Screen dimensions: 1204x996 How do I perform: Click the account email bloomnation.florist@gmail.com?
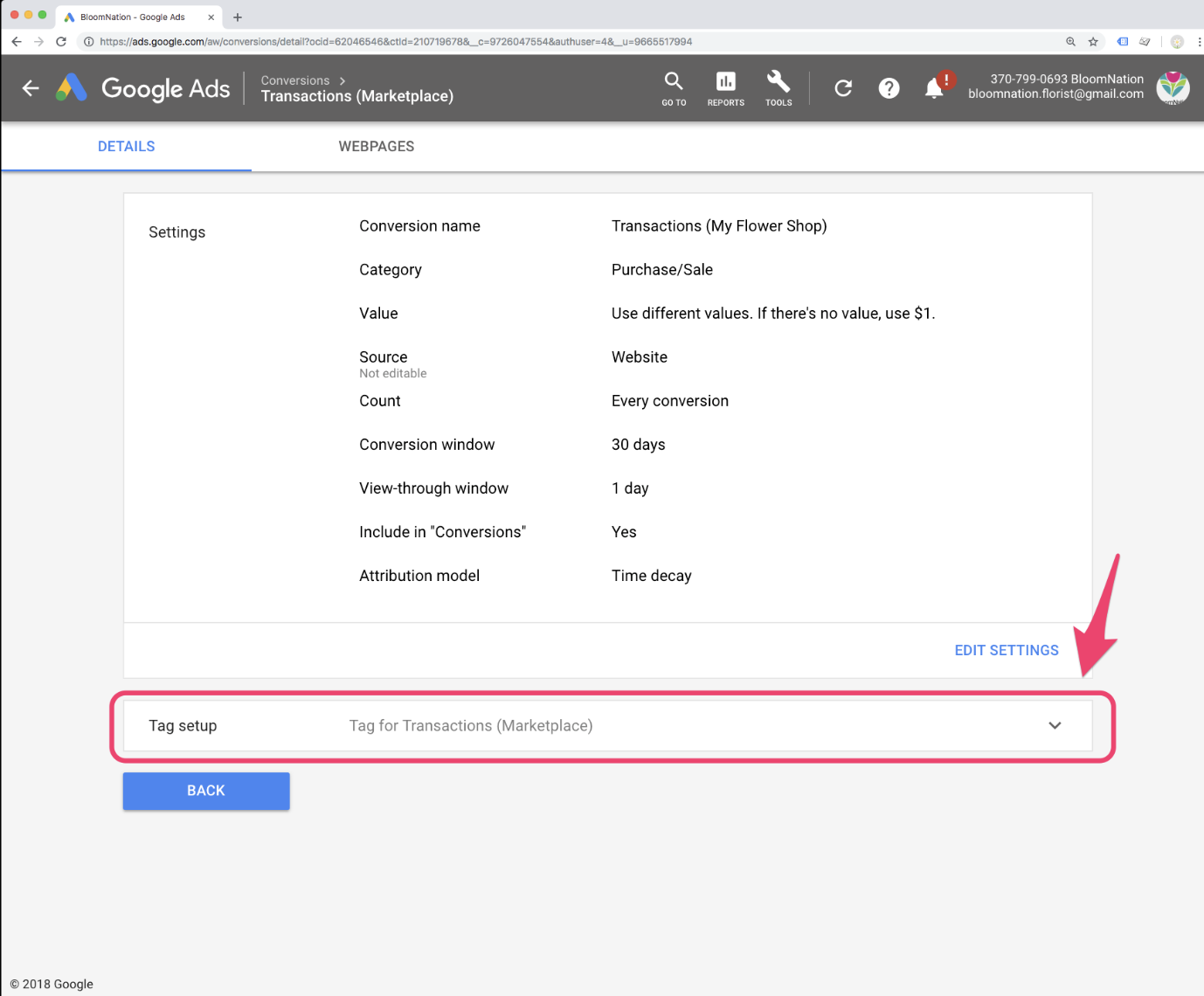coord(1055,94)
